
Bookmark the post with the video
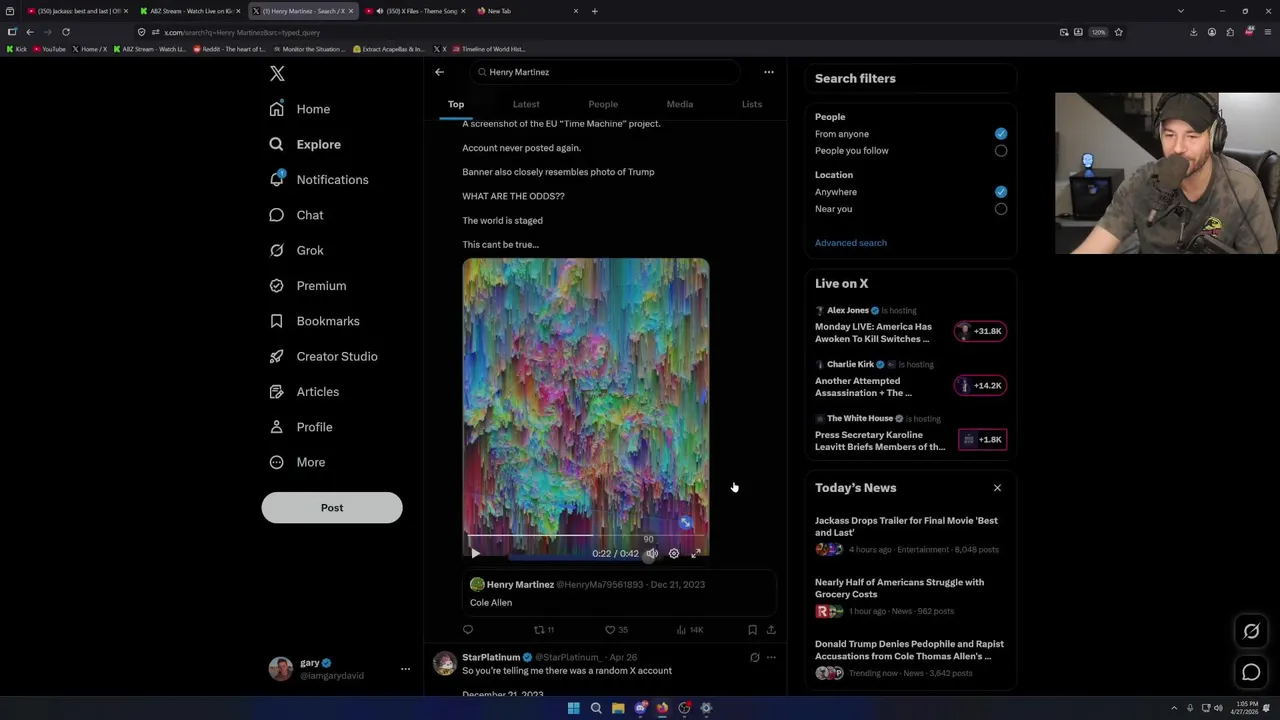point(752,630)
